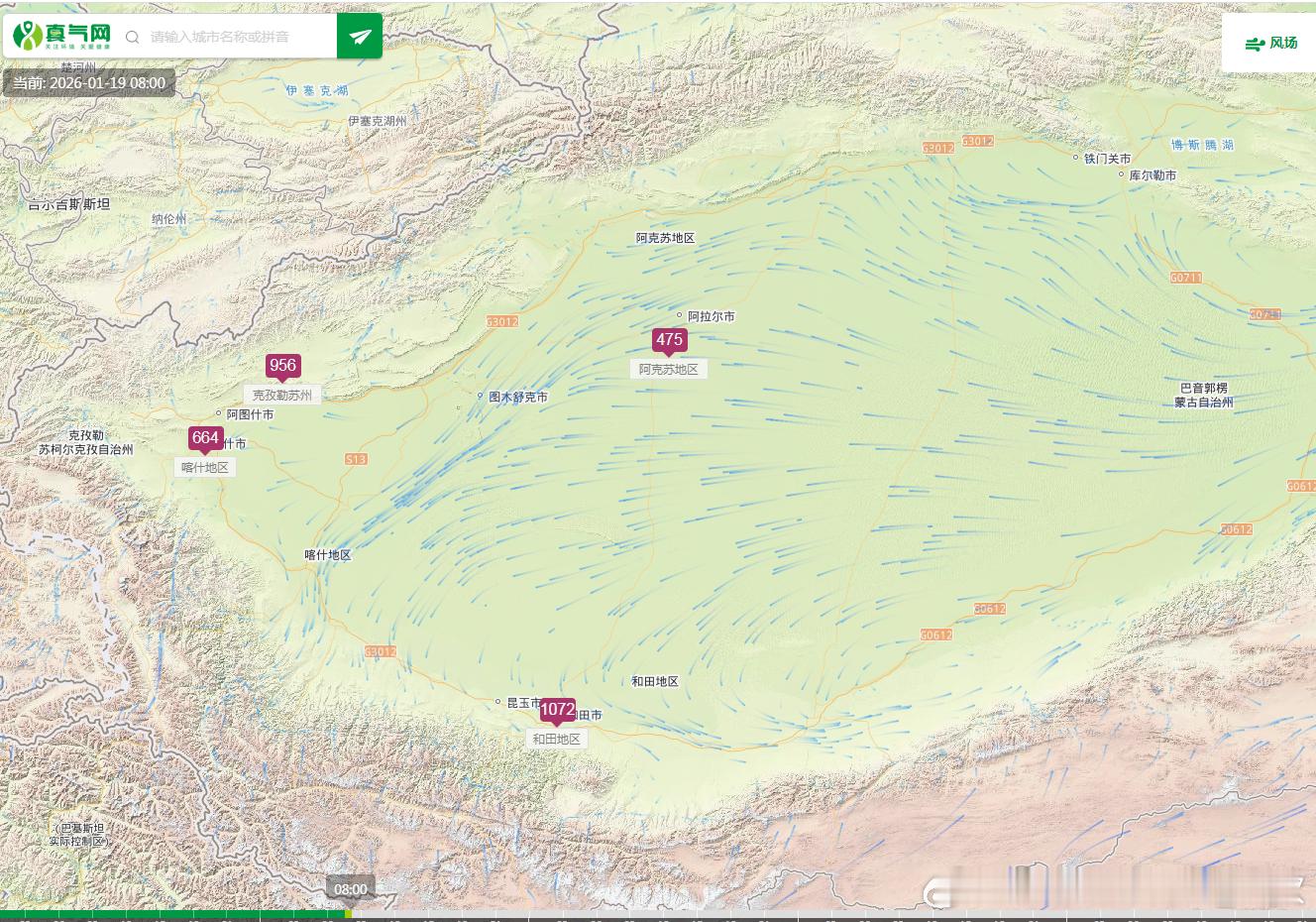The height and width of the screenshot is (922, 1316).
Task: Click the 库尔勒市 map label
Action: (x=1152, y=174)
